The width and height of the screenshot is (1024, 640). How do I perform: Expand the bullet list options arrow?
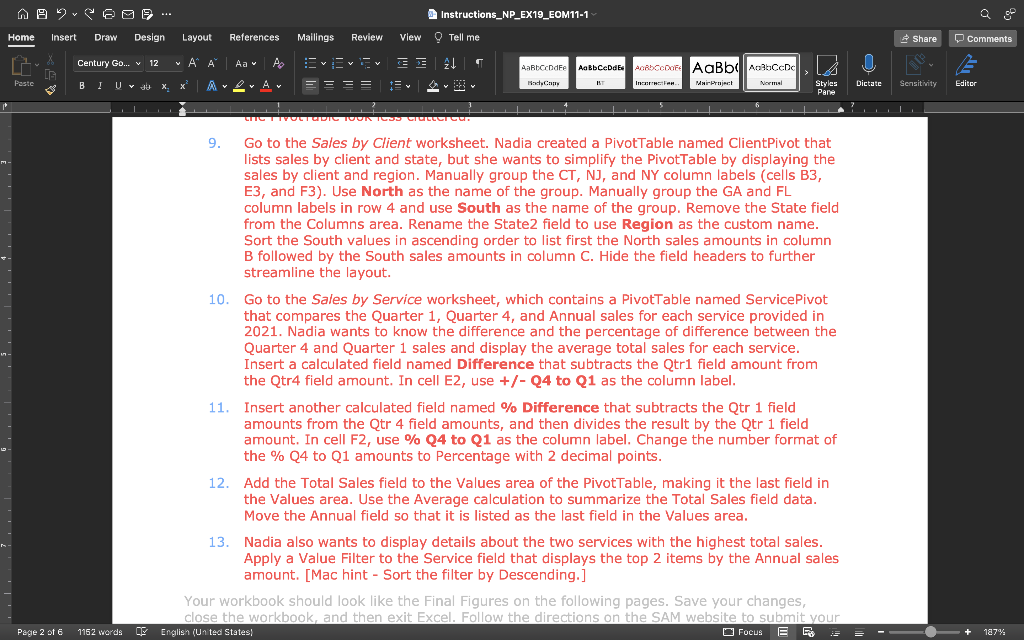point(323,63)
